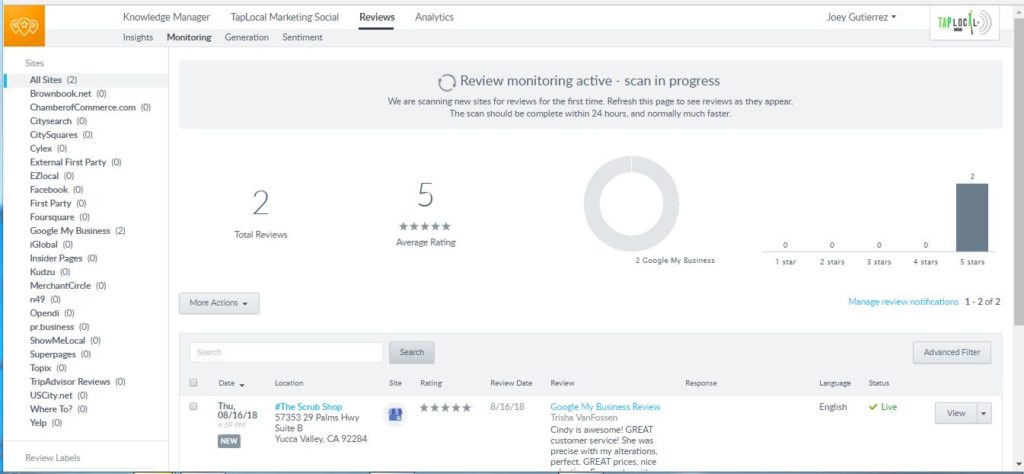Click the 5 stars bar in chart
Image resolution: width=1024 pixels, height=474 pixels.
972,217
